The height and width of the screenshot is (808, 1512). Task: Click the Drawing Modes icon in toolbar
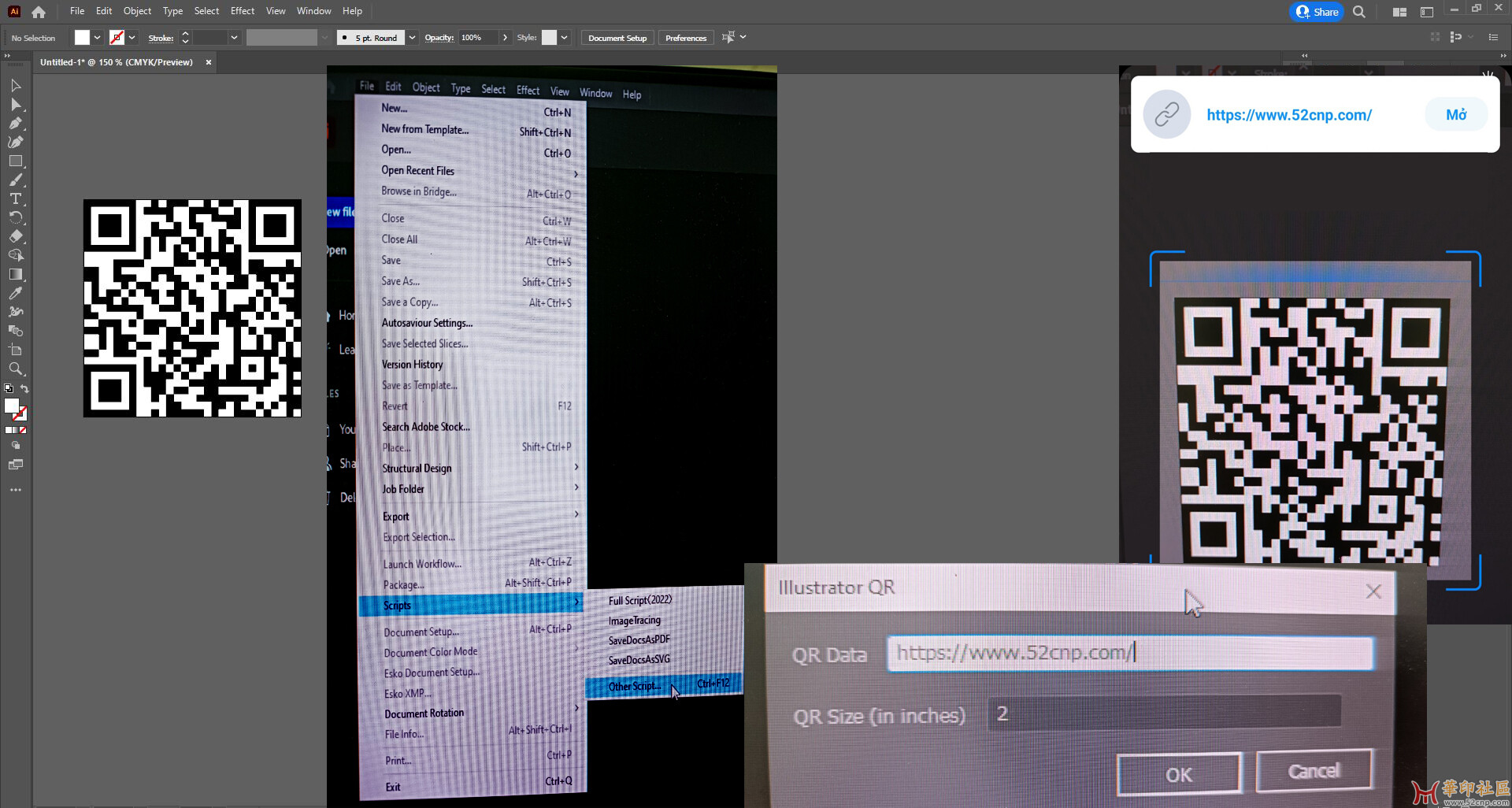point(15,446)
